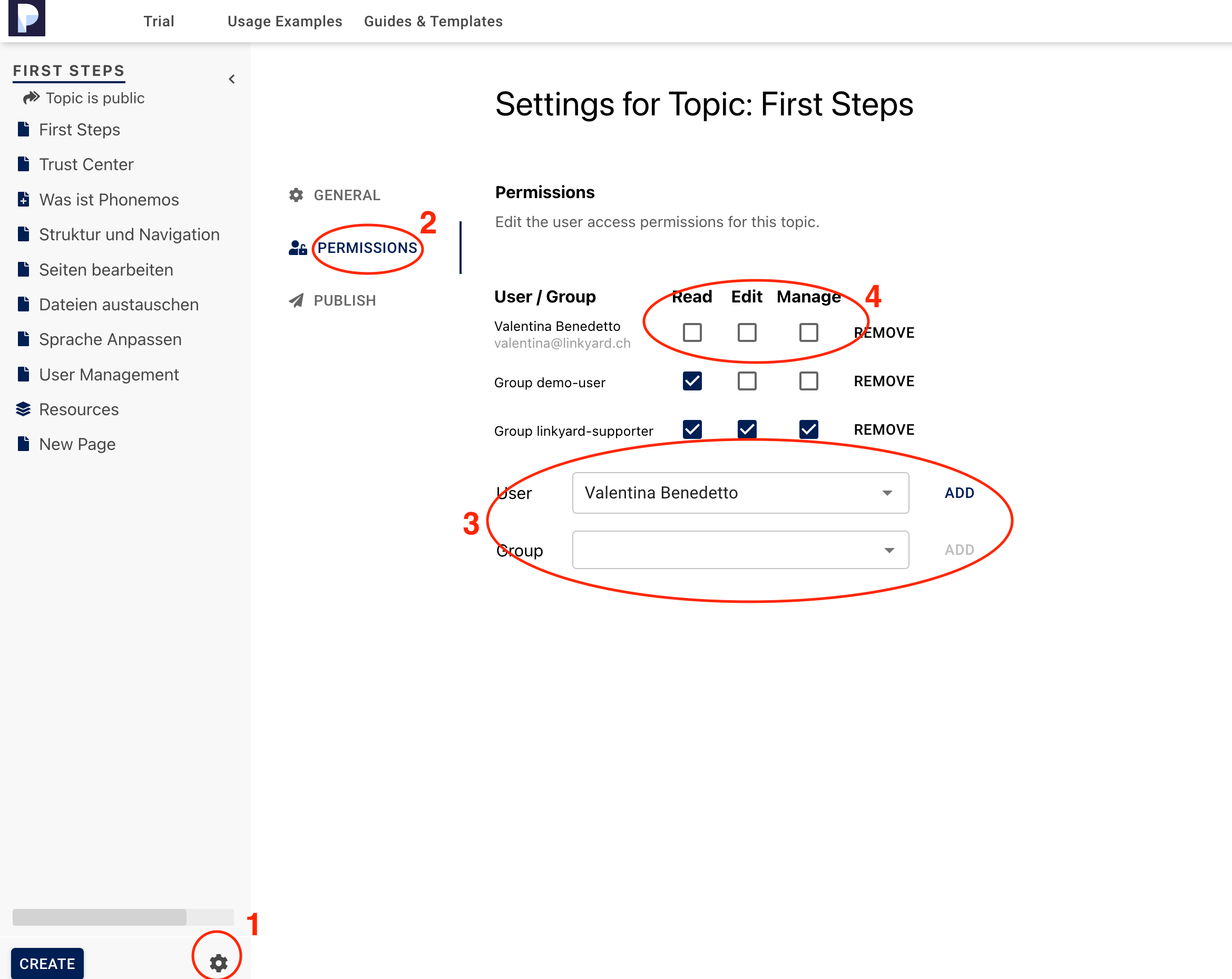
Task: Click ADD next to the User field
Action: pos(959,493)
